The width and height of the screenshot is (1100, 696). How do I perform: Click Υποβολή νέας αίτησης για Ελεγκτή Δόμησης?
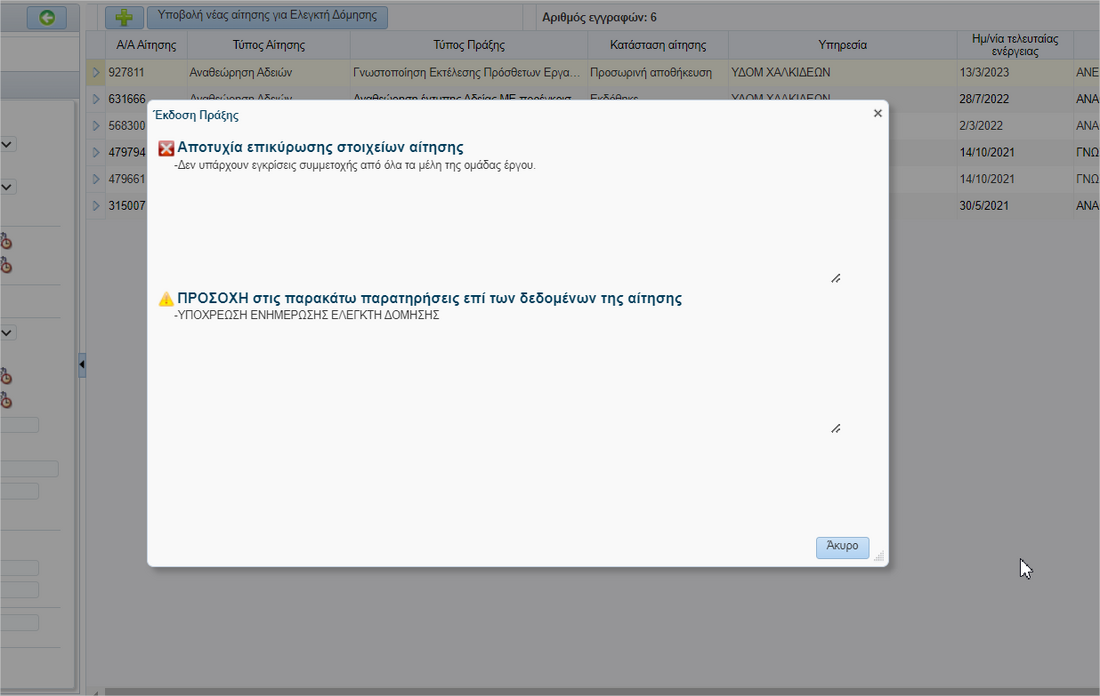tap(267, 17)
